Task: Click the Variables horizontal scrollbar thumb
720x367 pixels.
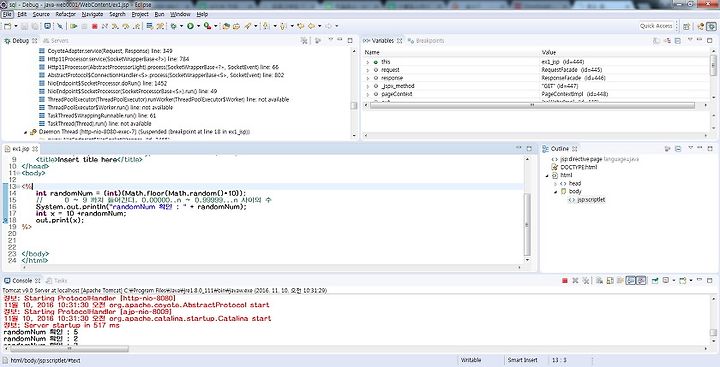Action: point(532,105)
